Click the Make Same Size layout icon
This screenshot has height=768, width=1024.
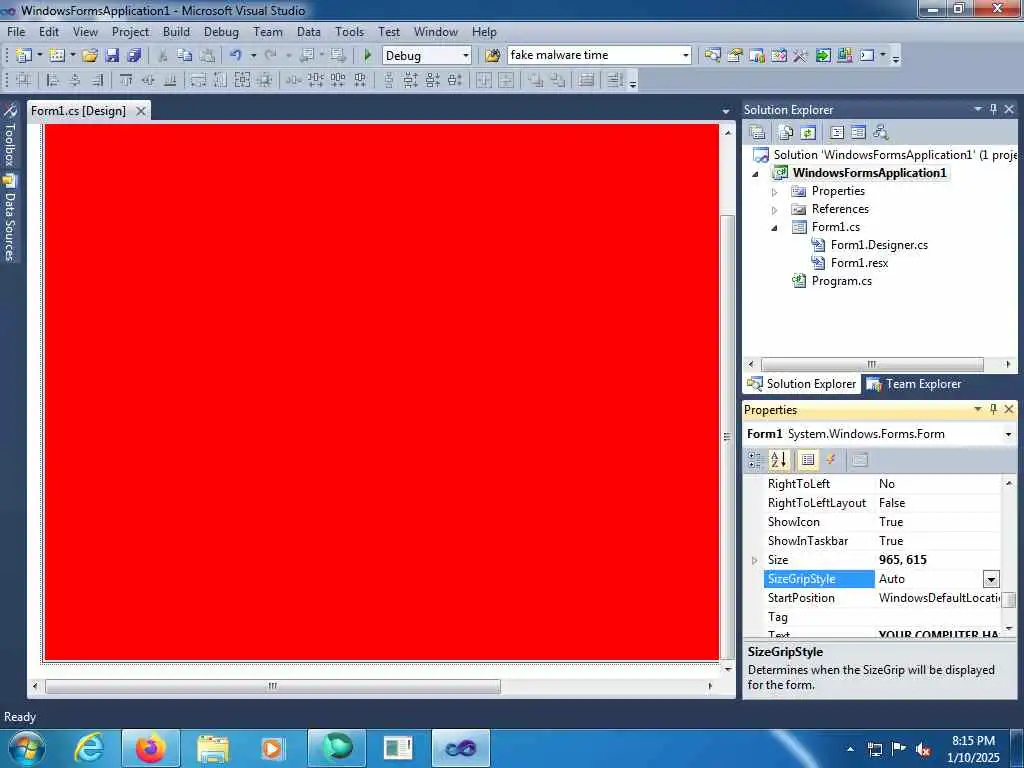[242, 80]
